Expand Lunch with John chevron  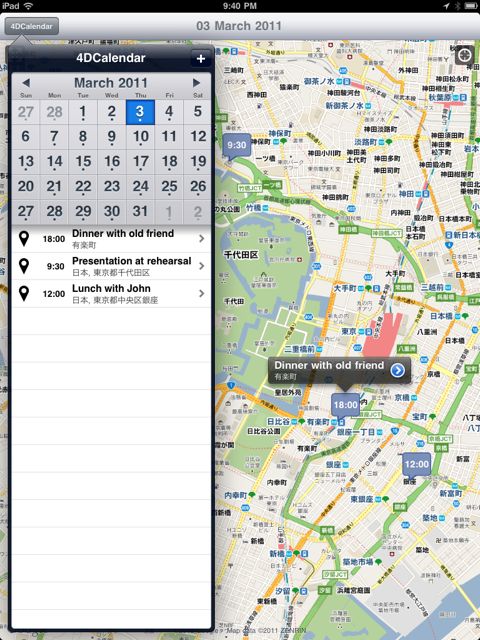[x=202, y=293]
